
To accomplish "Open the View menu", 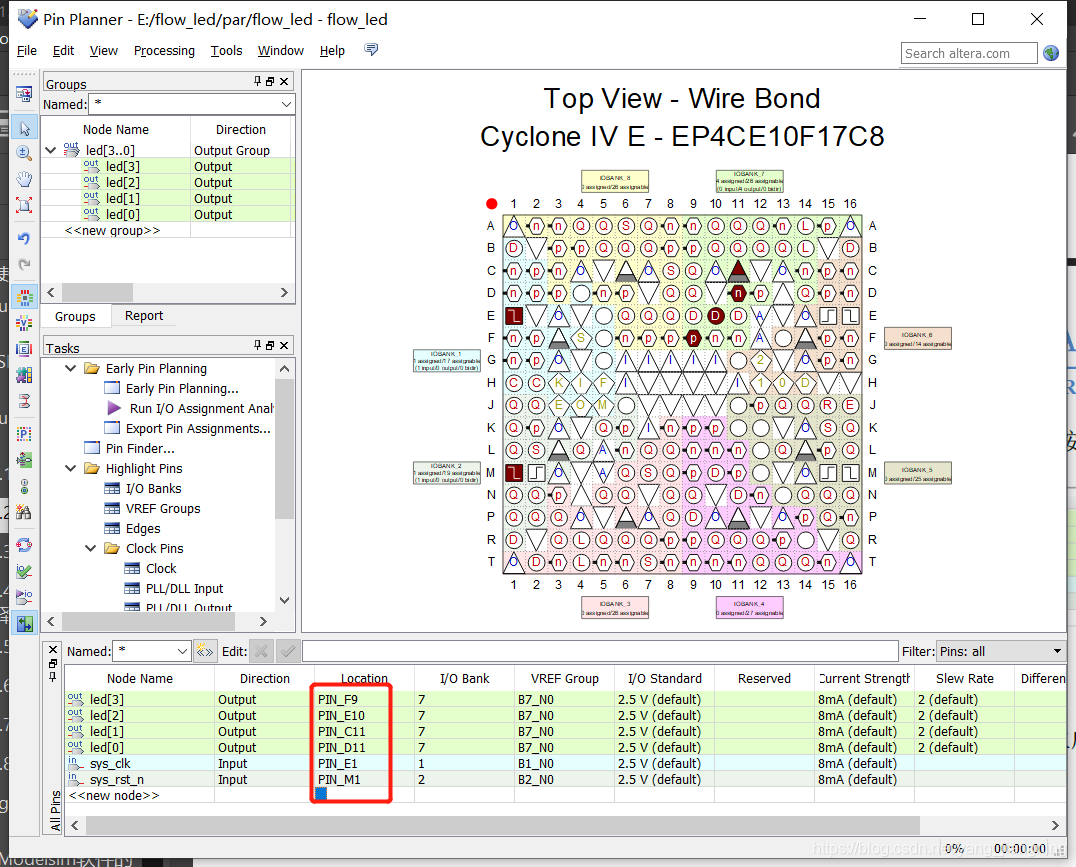I will [x=104, y=51].
